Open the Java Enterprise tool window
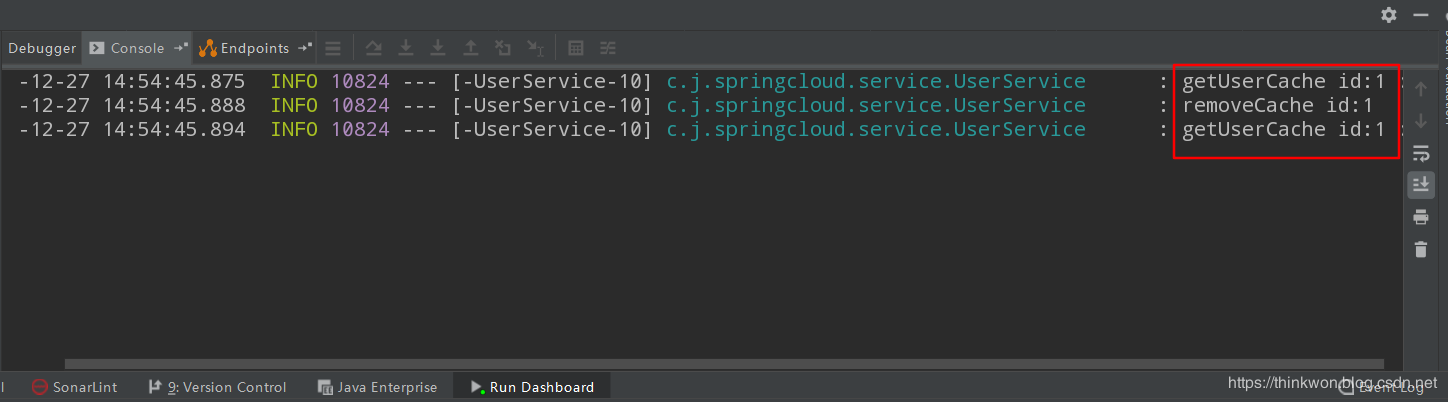1448x402 pixels. (377, 387)
